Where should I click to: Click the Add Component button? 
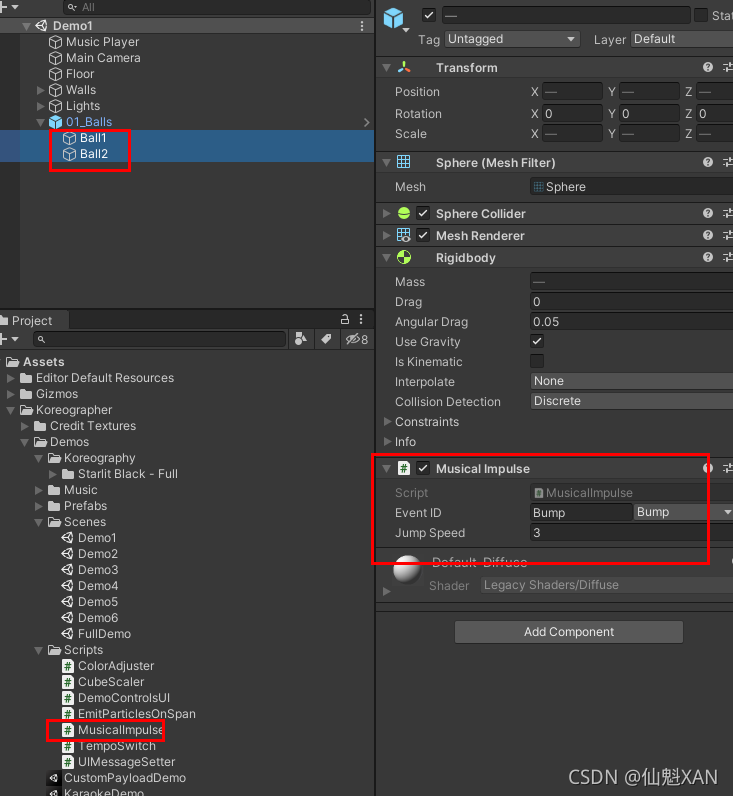coord(569,632)
